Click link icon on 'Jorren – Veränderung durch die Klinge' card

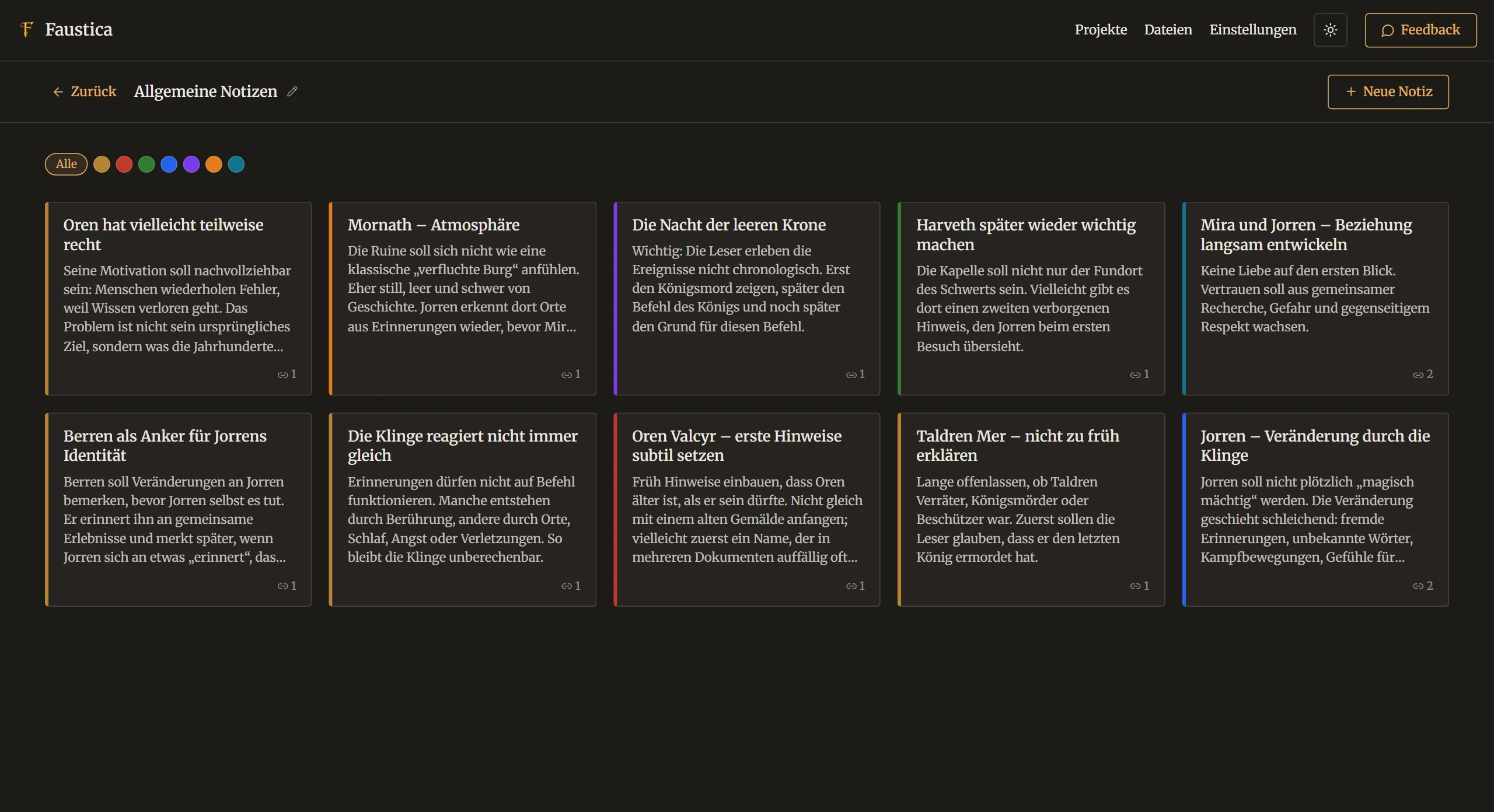[x=1418, y=586]
